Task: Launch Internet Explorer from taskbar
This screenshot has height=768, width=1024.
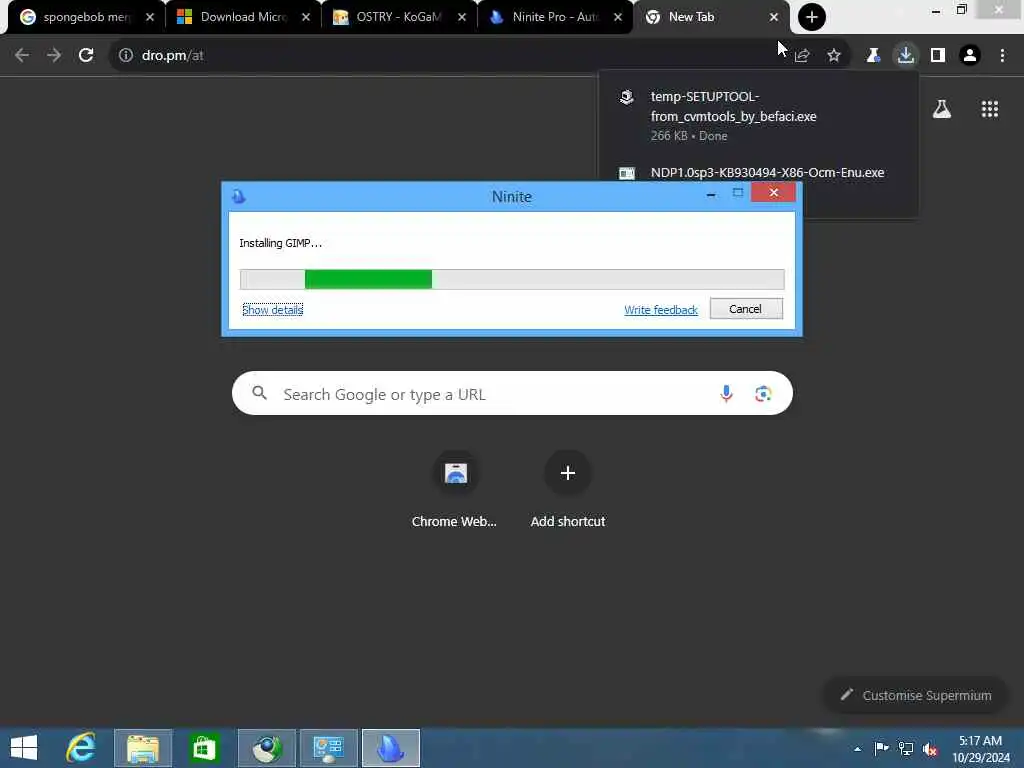Action: point(81,748)
